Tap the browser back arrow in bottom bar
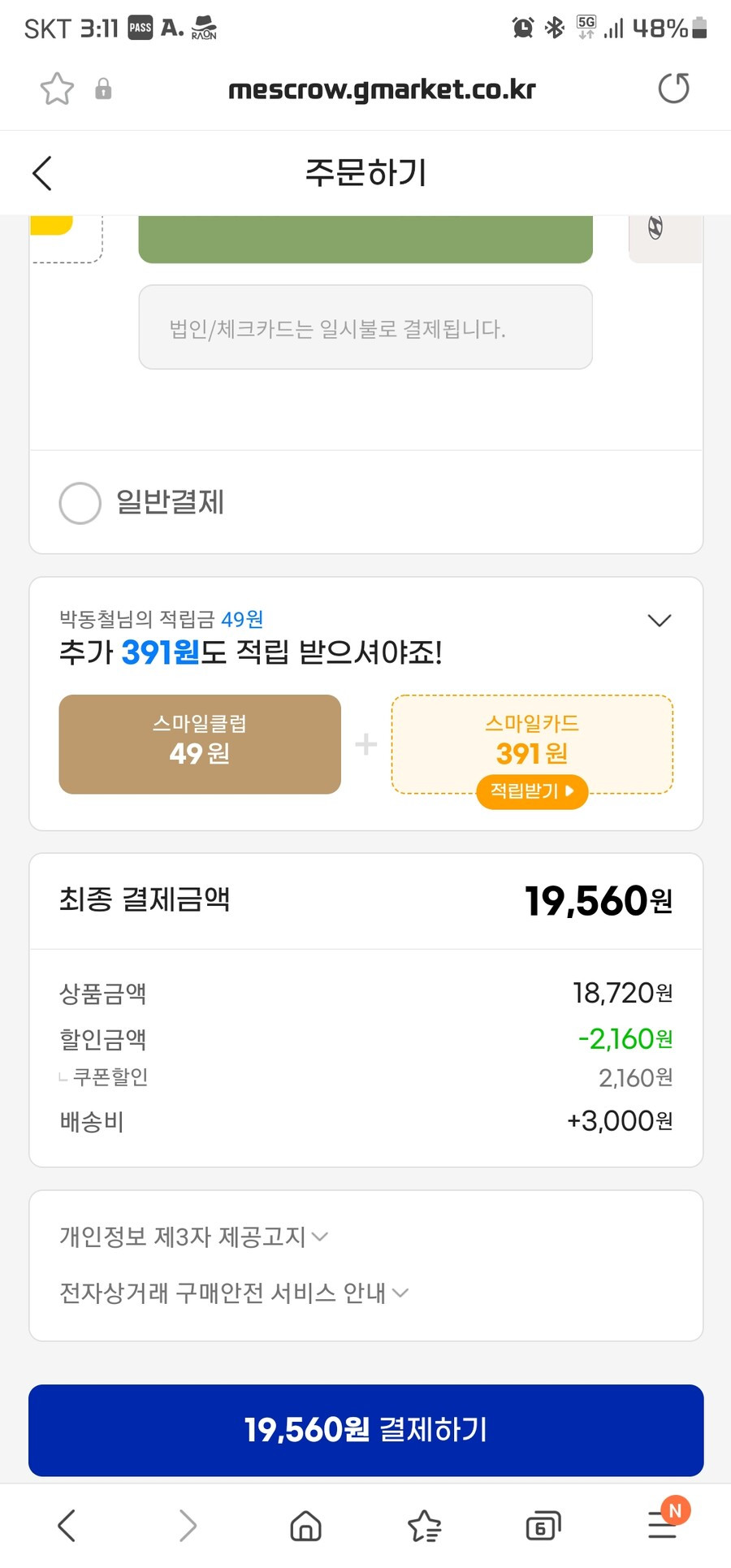 (x=67, y=1525)
